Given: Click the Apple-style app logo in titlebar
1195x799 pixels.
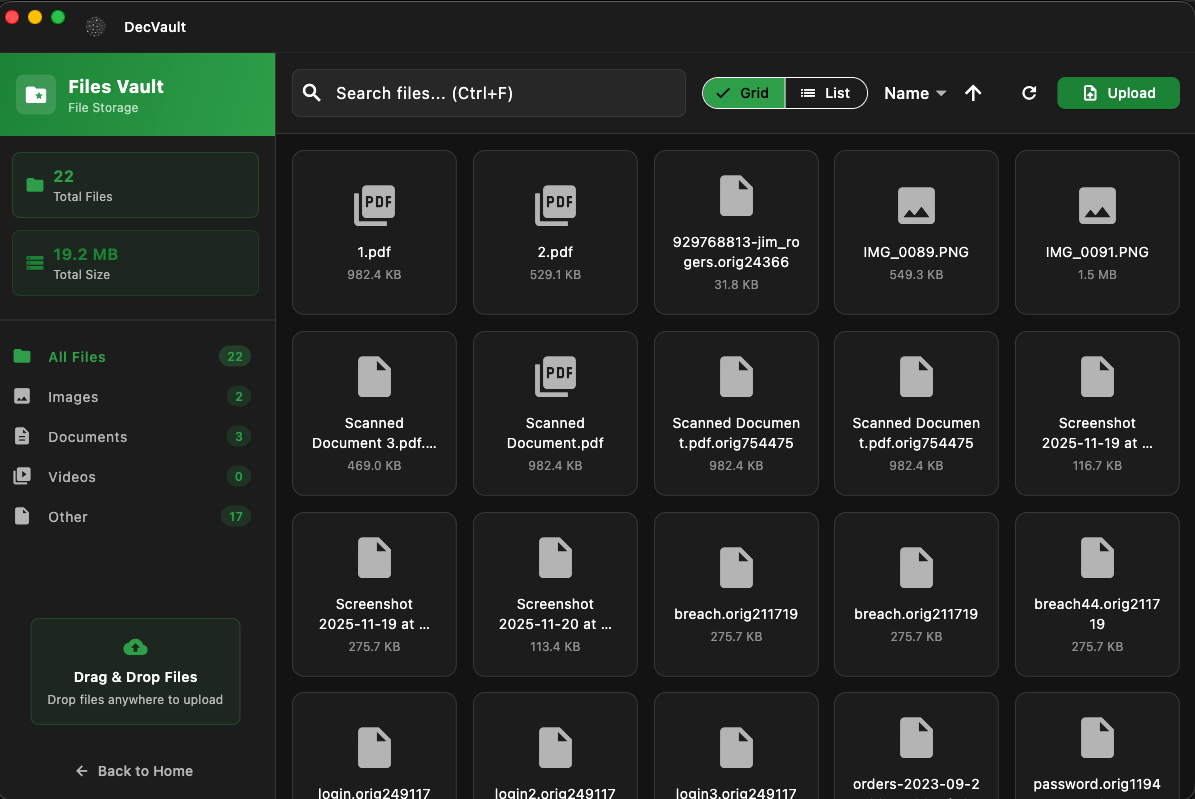Looking at the screenshot, I should tap(95, 27).
